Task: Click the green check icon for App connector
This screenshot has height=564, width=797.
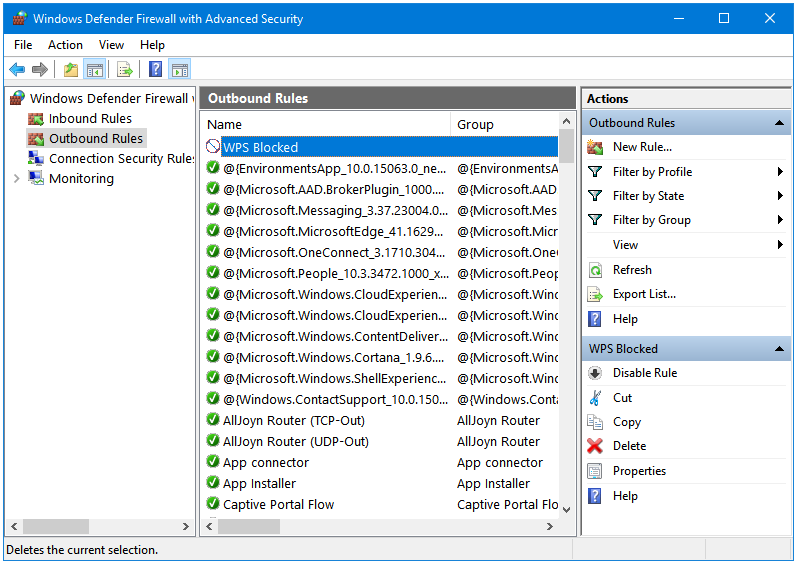Action: [212, 462]
